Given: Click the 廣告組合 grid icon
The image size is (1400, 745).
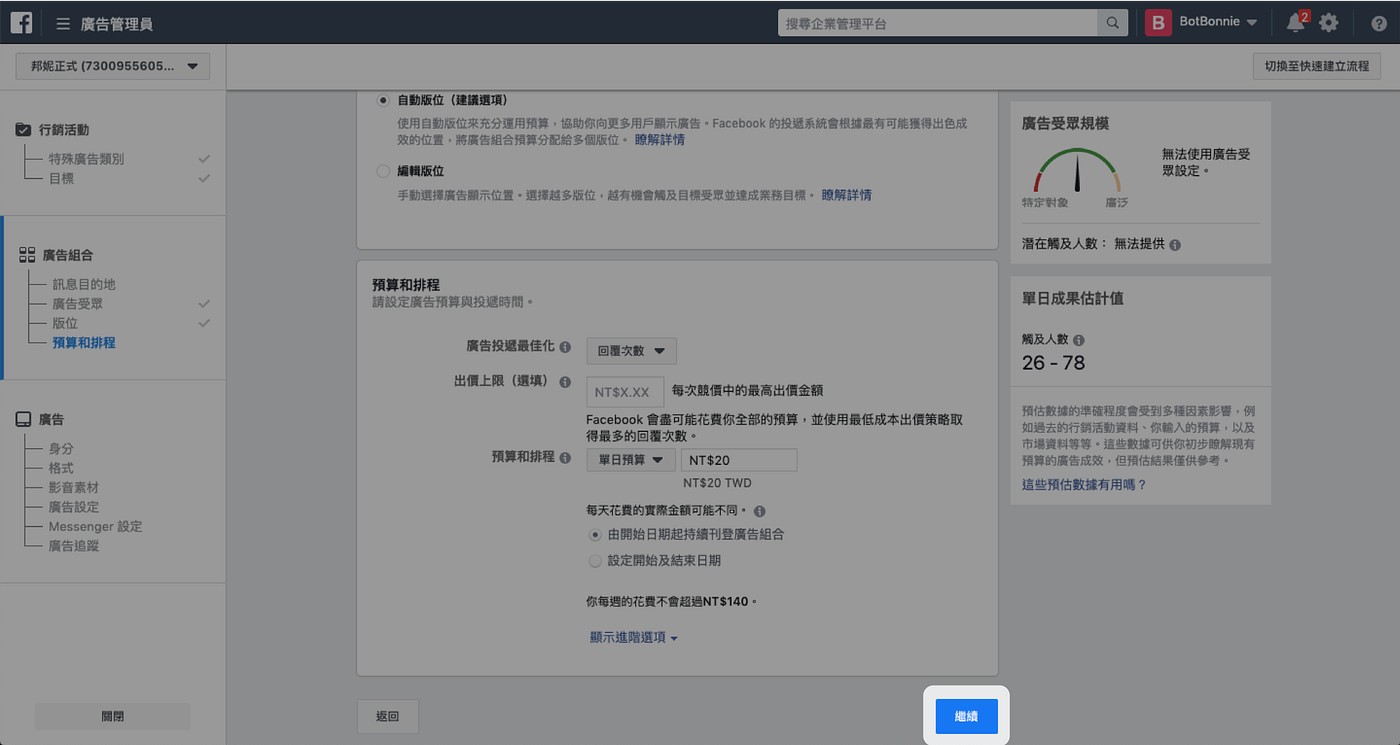Looking at the screenshot, I should [x=27, y=256].
